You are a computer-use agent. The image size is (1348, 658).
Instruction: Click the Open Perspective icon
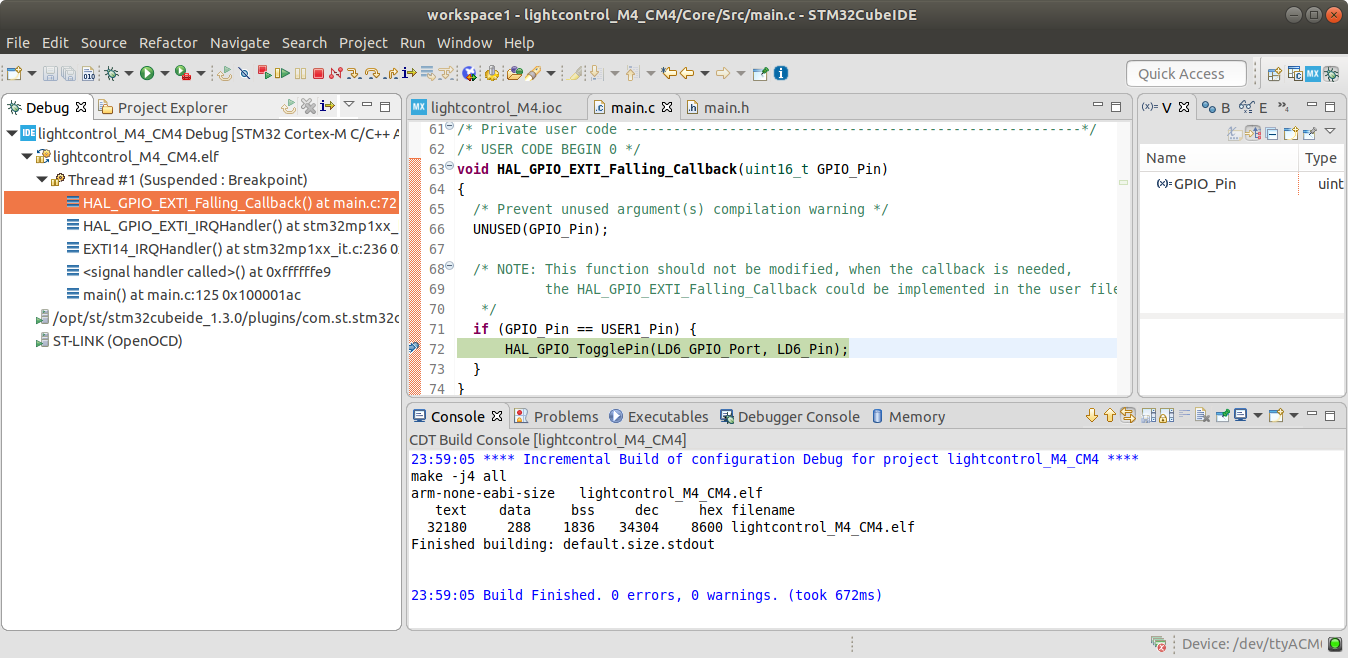(x=1275, y=73)
